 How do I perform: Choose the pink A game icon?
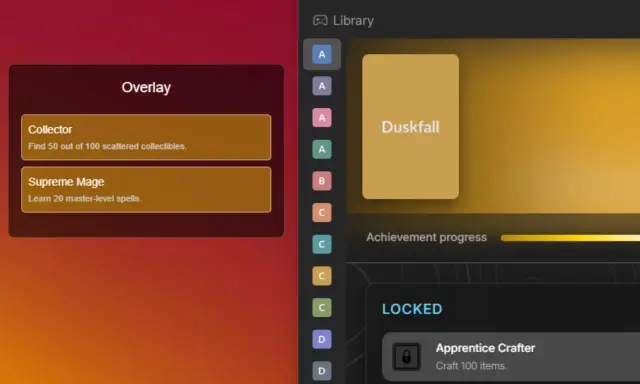(322, 118)
